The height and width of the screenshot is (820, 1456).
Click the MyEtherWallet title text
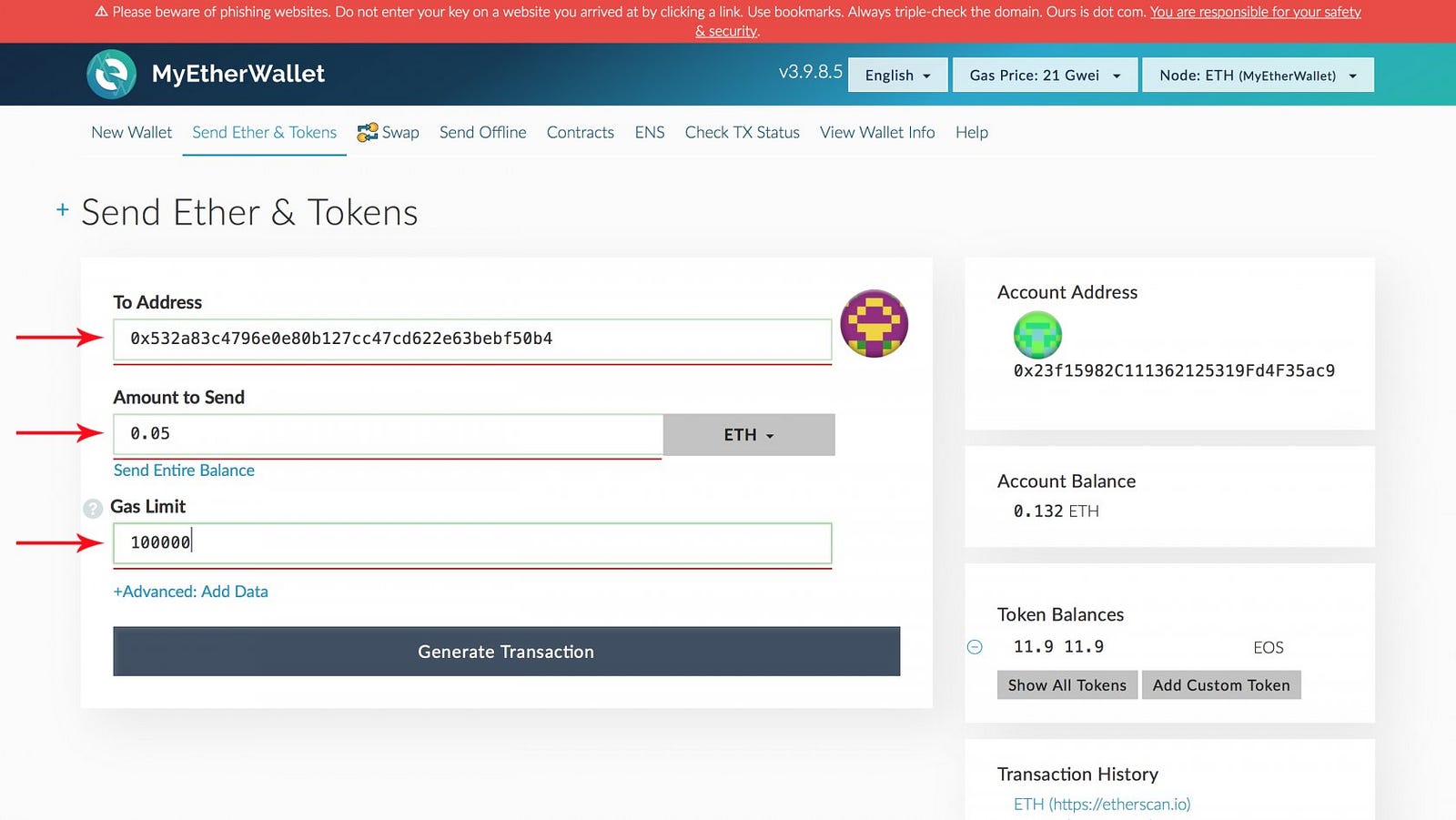238,74
